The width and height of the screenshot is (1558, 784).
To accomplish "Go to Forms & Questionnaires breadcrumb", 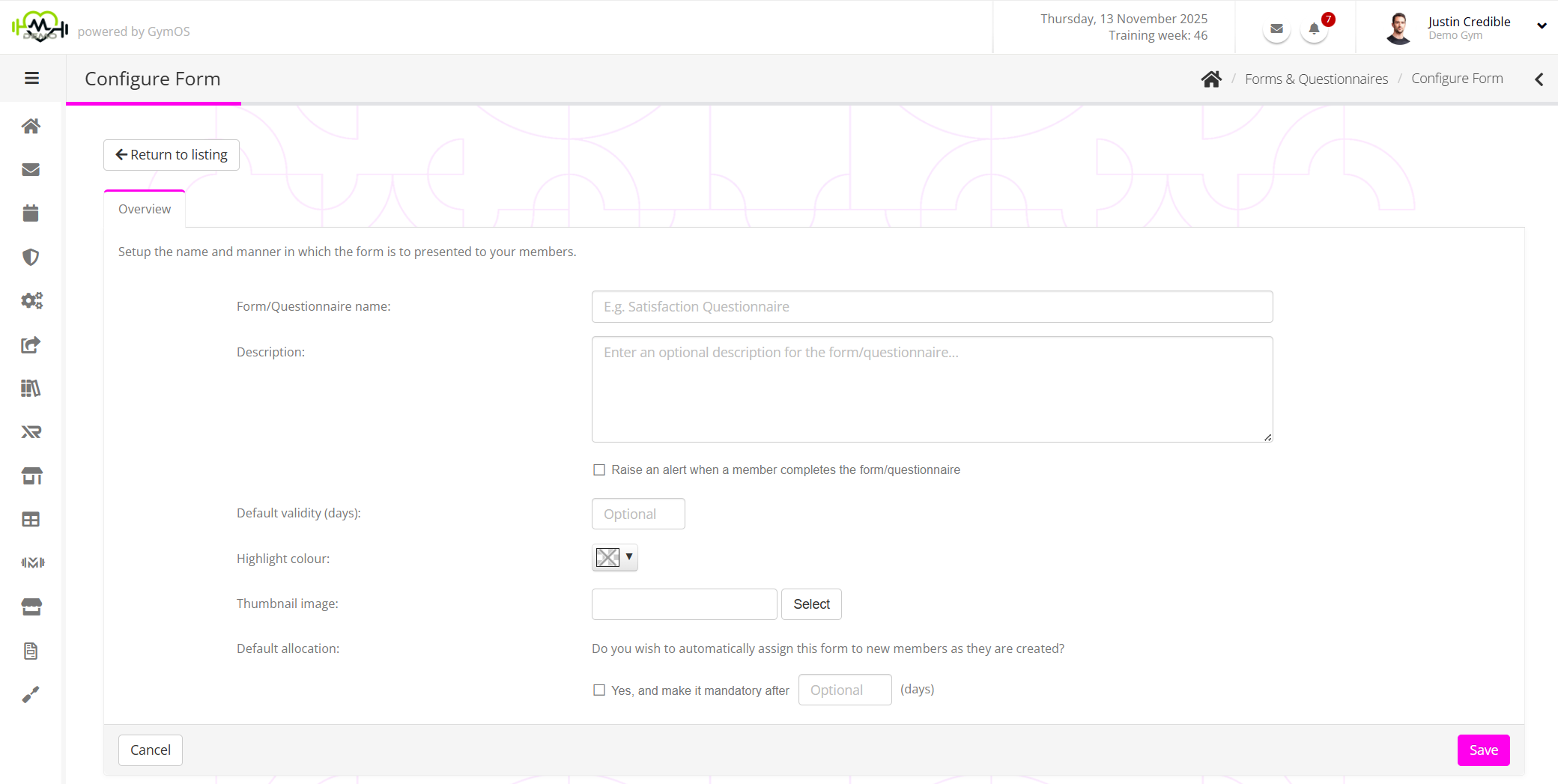I will pyautogui.click(x=1316, y=79).
